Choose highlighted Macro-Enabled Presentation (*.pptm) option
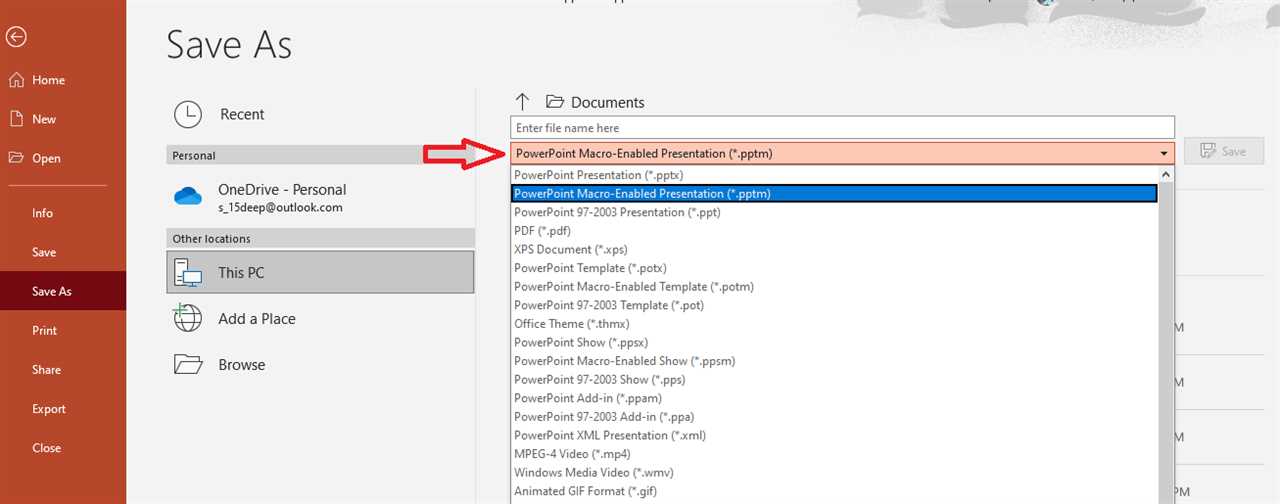Image resolution: width=1280 pixels, height=504 pixels. click(833, 194)
